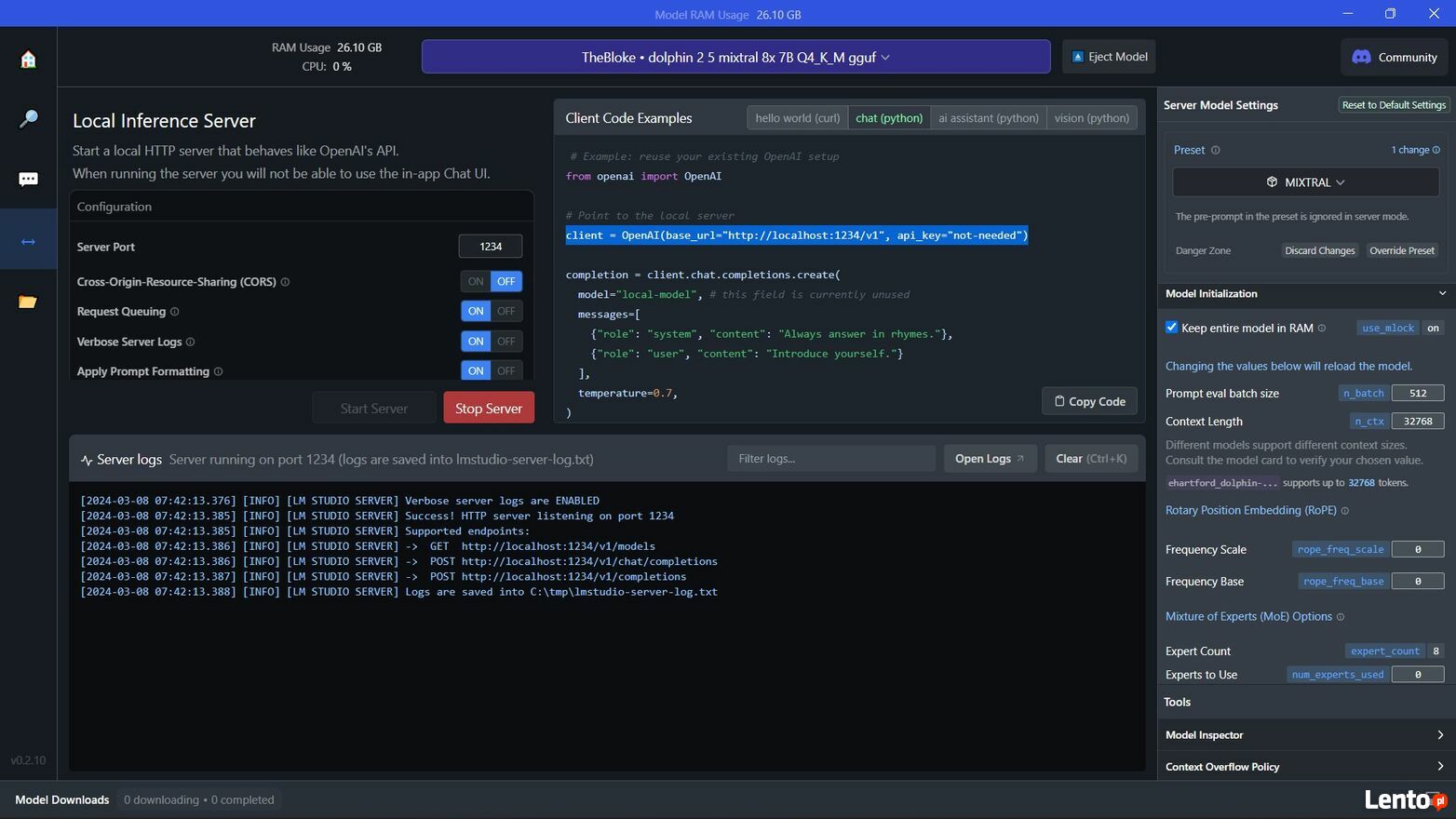The height and width of the screenshot is (819, 1456).
Task: Turn CORS switch ON
Action: tap(476, 281)
